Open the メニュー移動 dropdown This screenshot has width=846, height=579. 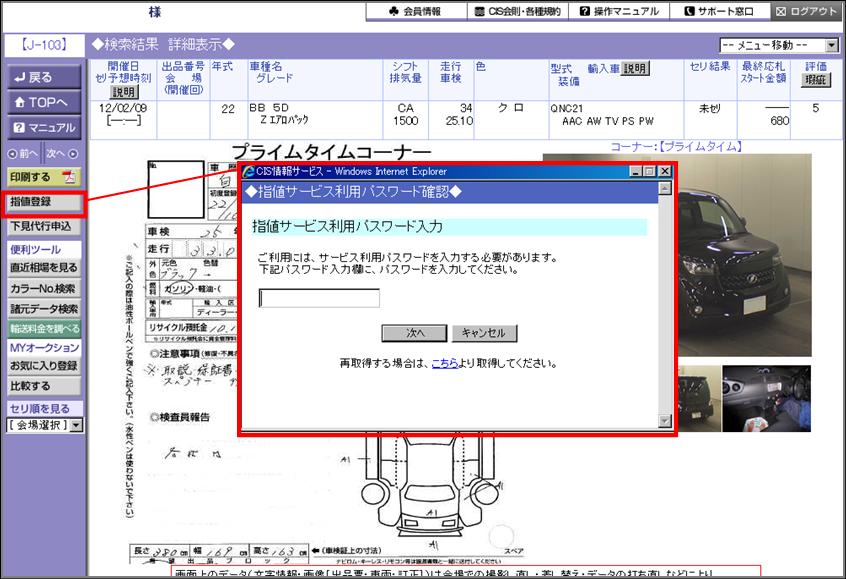(779, 45)
